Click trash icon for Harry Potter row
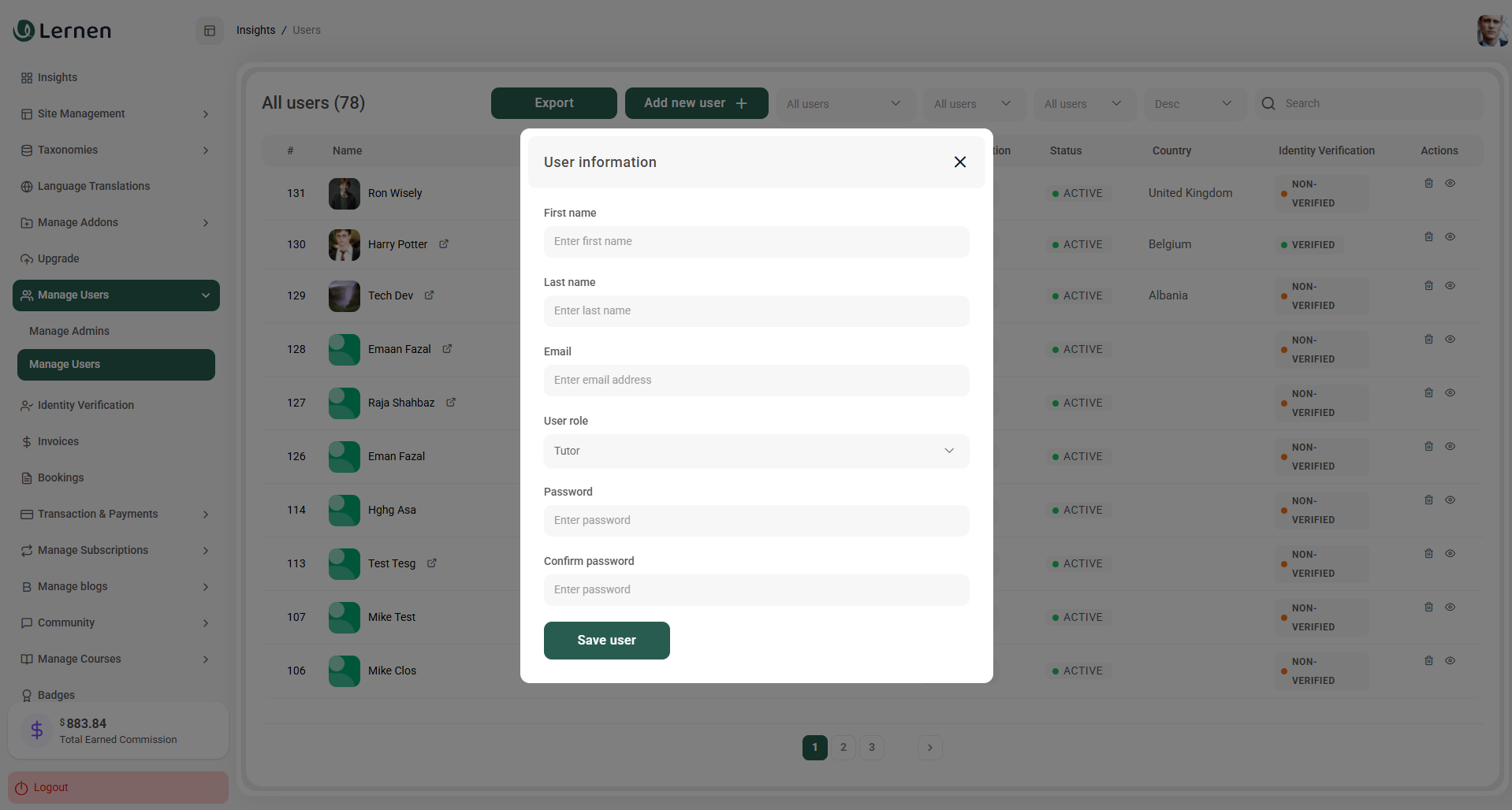 1428,237
